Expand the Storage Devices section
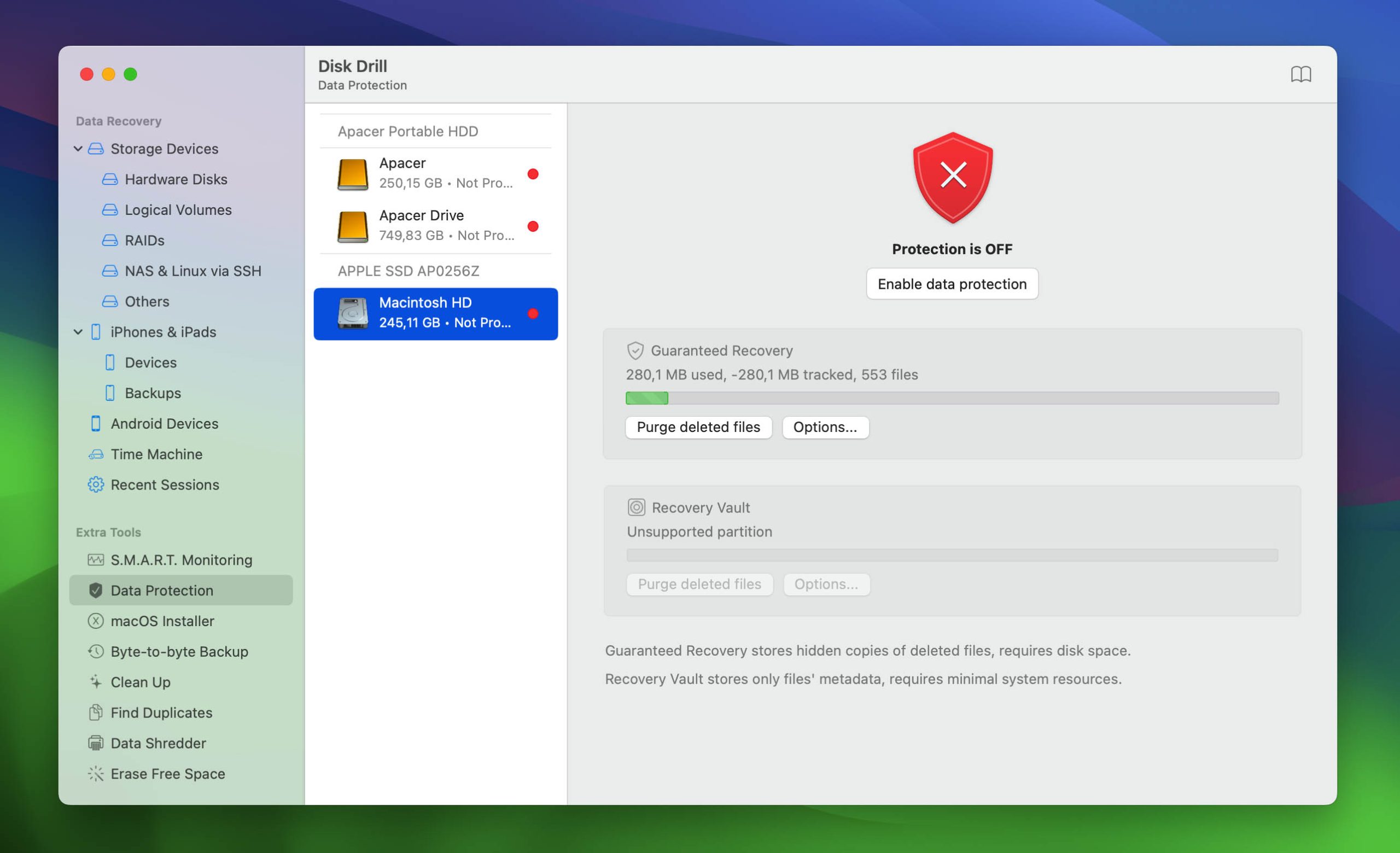Screen dimensions: 1400x853 coord(79,147)
